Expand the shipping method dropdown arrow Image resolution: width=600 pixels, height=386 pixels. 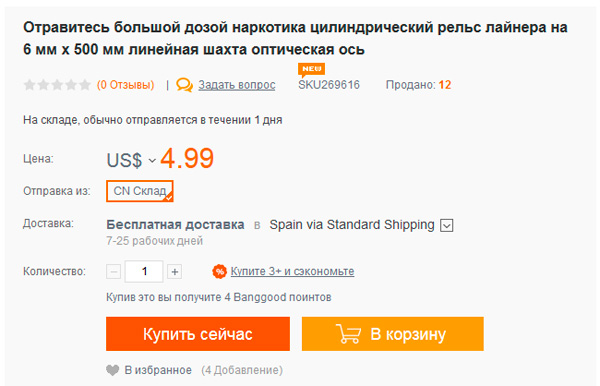[x=447, y=225]
